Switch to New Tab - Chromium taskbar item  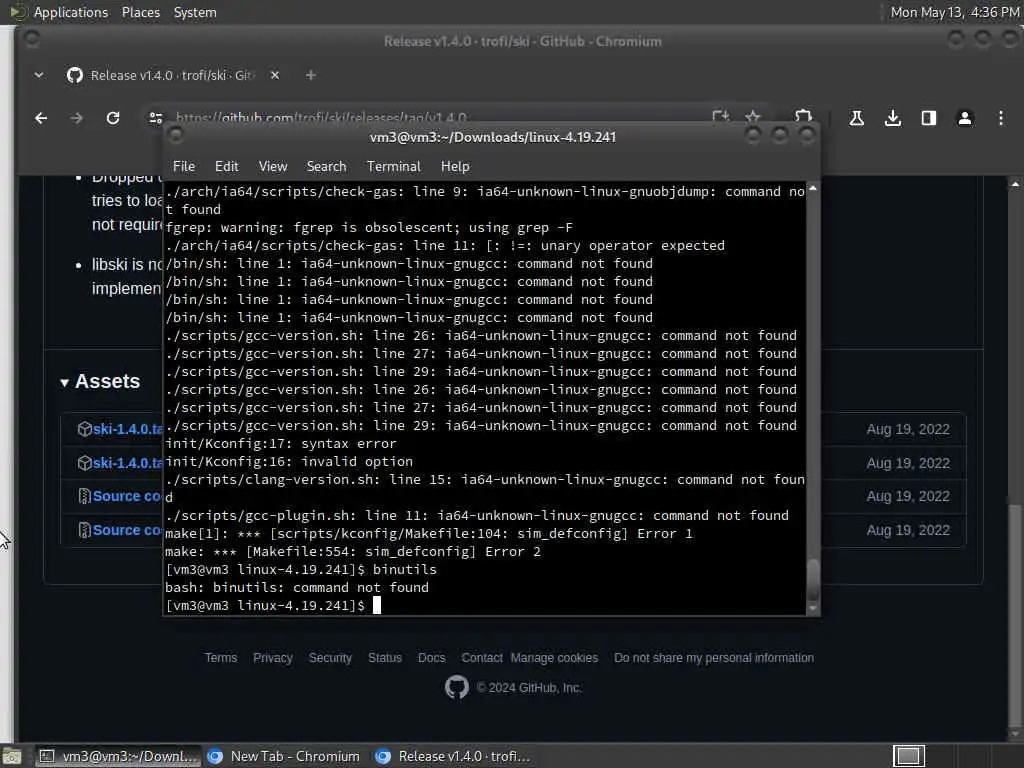click(284, 756)
